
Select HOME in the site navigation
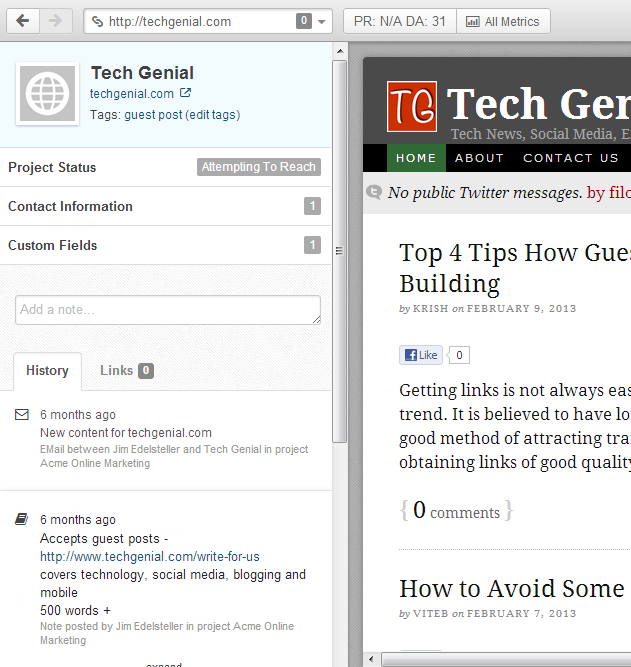point(416,158)
